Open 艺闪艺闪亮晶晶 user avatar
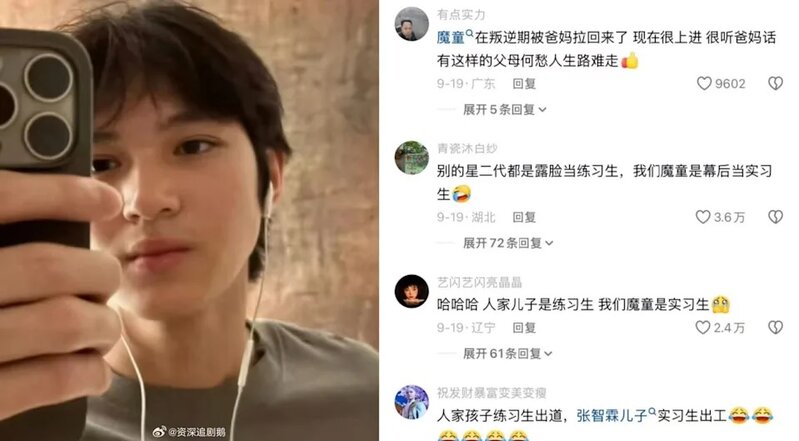Screen dimensions: 799x441 tap(412, 291)
